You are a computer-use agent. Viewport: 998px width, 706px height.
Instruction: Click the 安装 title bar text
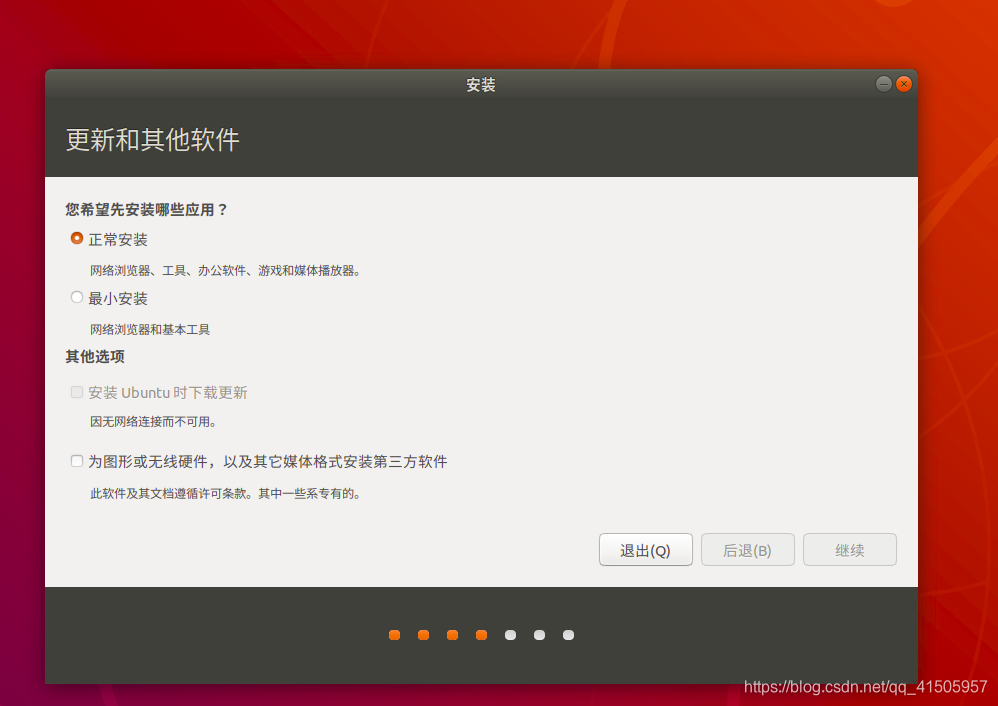tap(481, 84)
